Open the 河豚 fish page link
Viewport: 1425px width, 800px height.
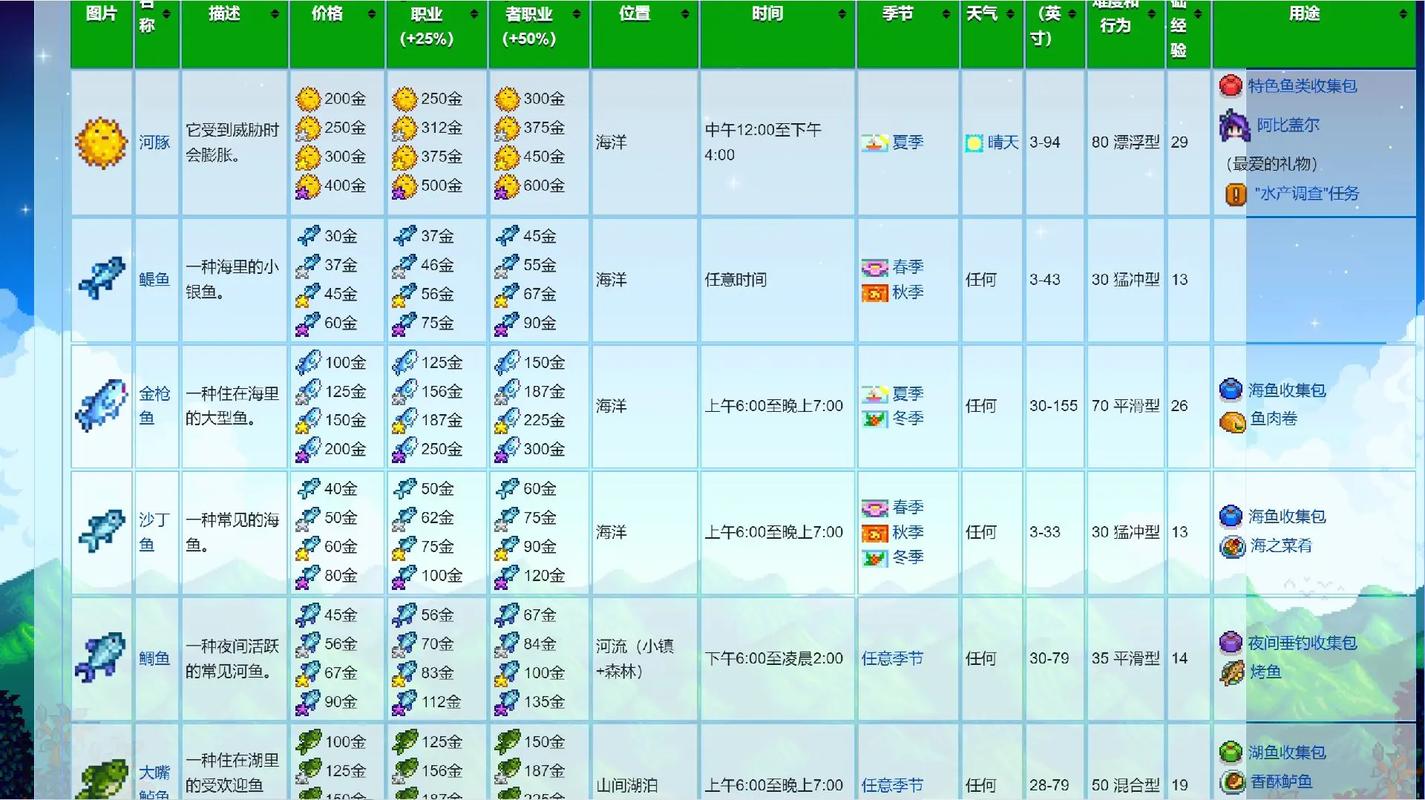154,143
